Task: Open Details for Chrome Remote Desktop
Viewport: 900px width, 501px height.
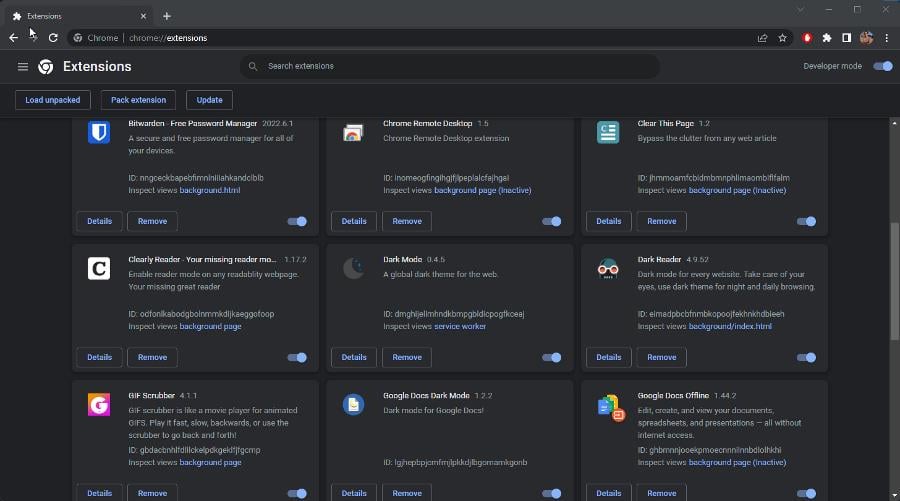Action: (x=354, y=222)
